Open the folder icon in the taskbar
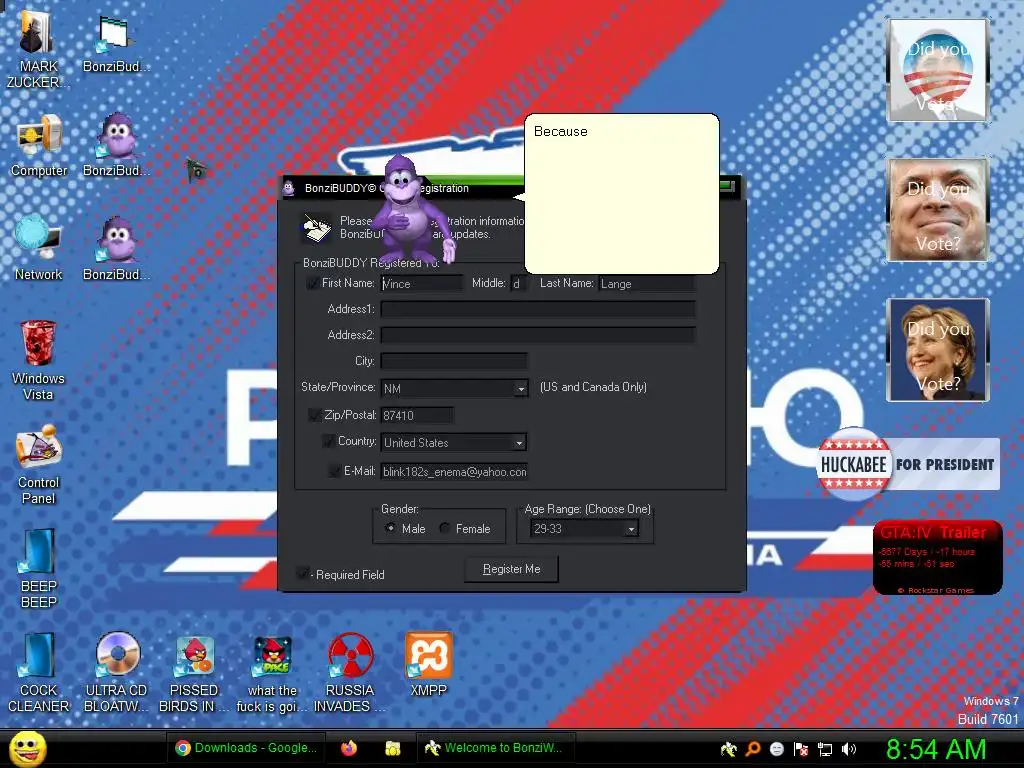The width and height of the screenshot is (1024, 768). 392,748
